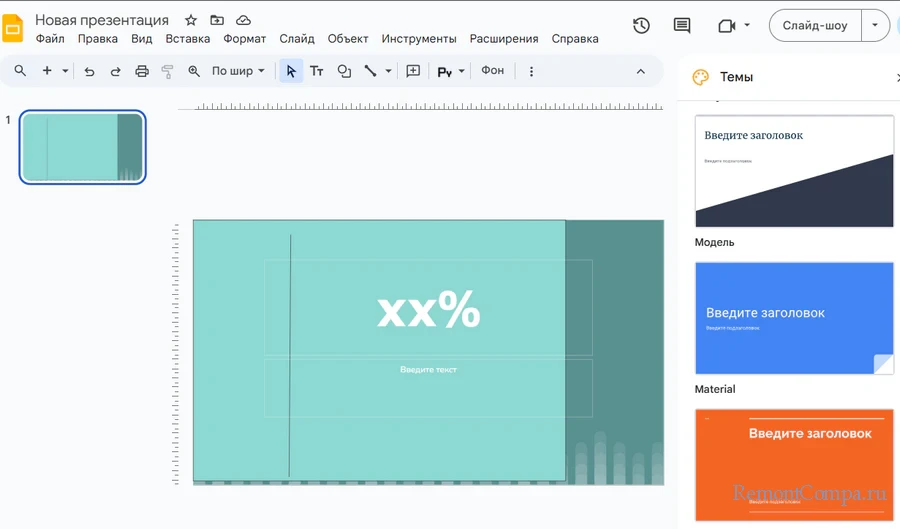900x529 pixels.
Task: Activate the cursor select tool
Action: click(x=291, y=71)
